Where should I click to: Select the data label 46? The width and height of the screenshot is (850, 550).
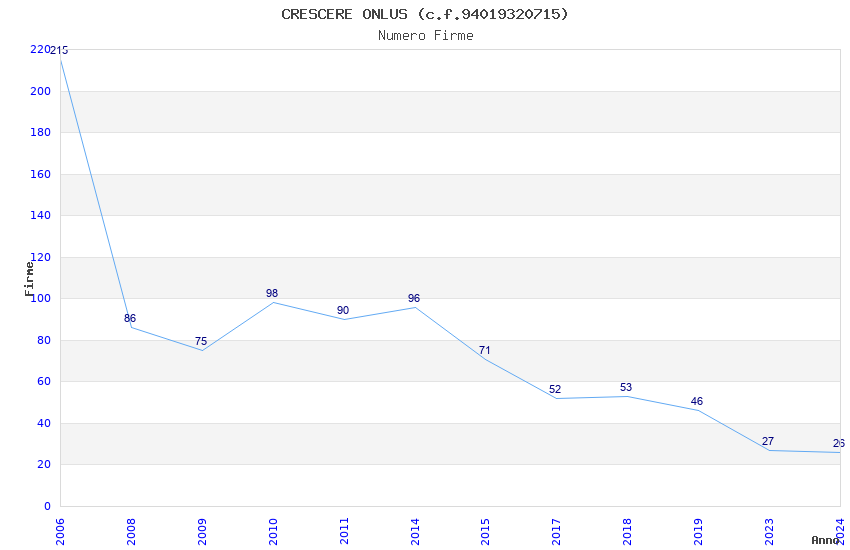click(697, 402)
